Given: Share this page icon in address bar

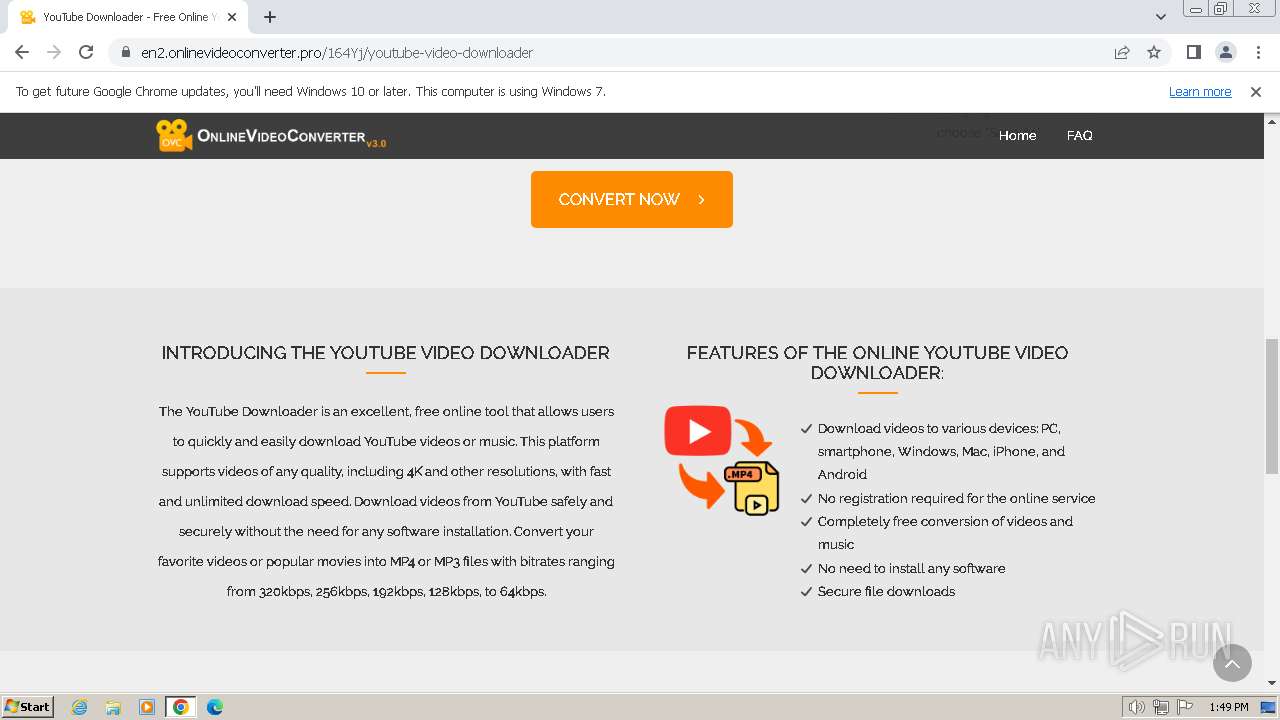Looking at the screenshot, I should [x=1122, y=52].
